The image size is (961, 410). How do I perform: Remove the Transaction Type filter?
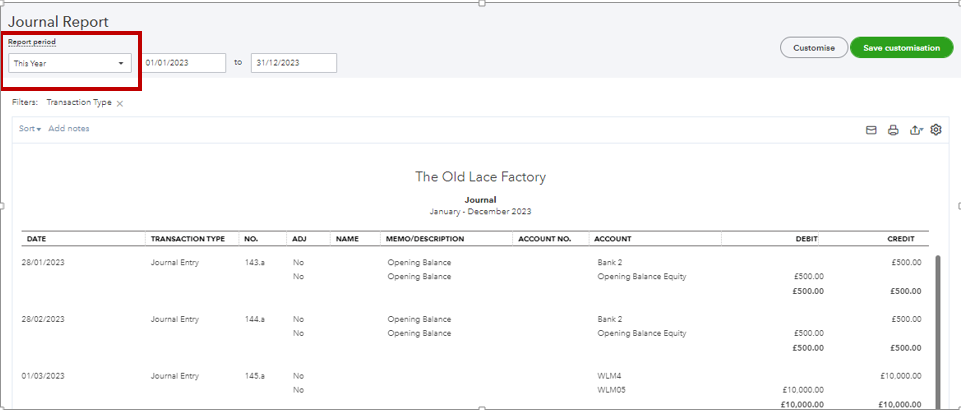tap(120, 103)
